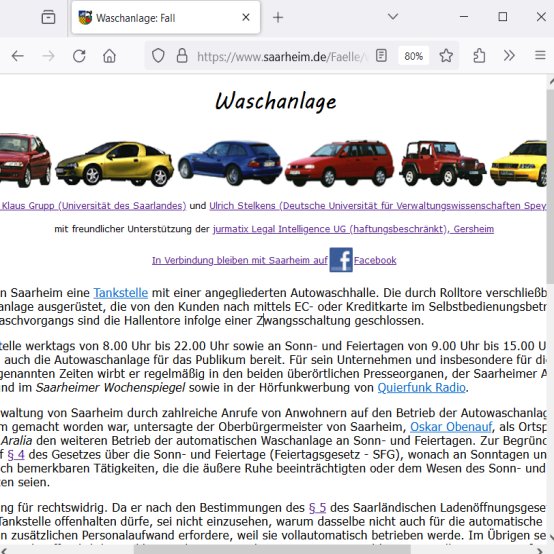The width and height of the screenshot is (554, 554).
Task: Open the Extensions puzzle icon
Action: (x=479, y=56)
